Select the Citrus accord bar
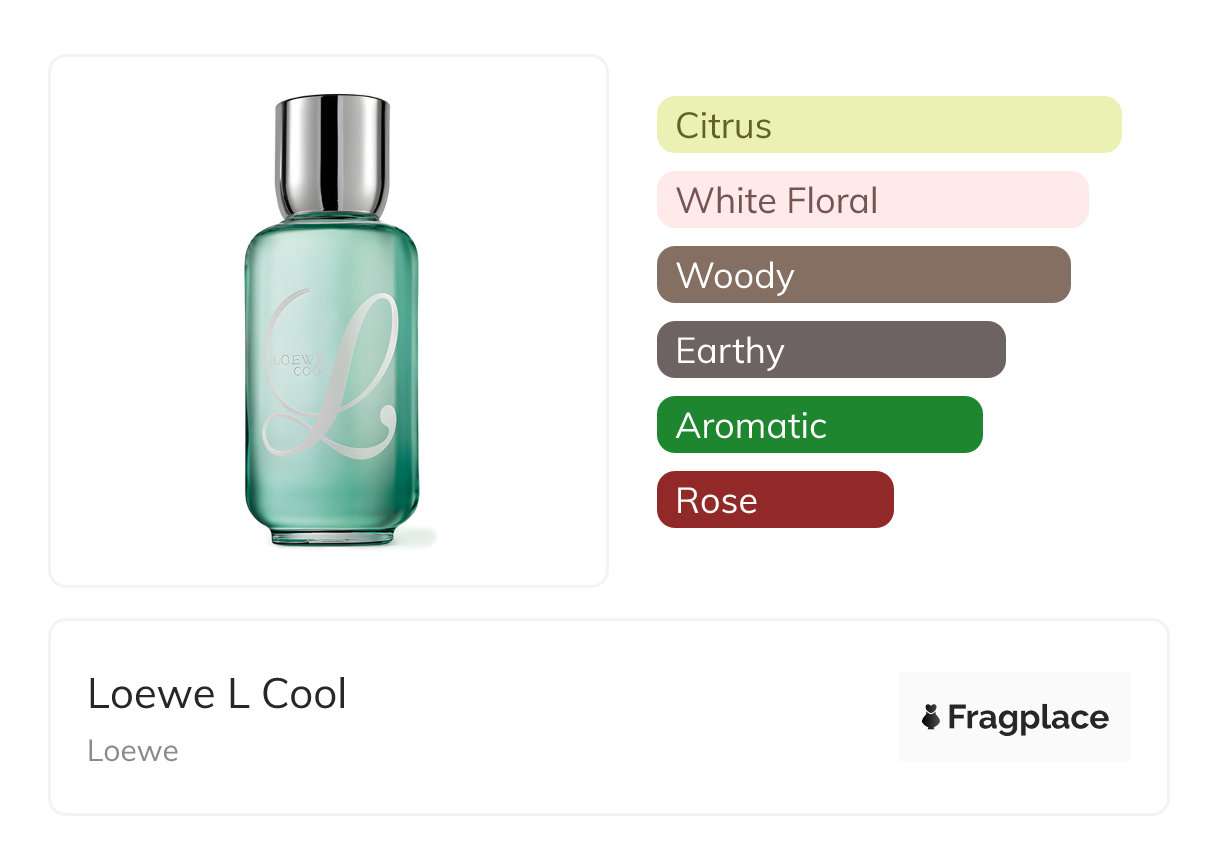Image resolution: width=1218 pixels, height=864 pixels. (888, 125)
